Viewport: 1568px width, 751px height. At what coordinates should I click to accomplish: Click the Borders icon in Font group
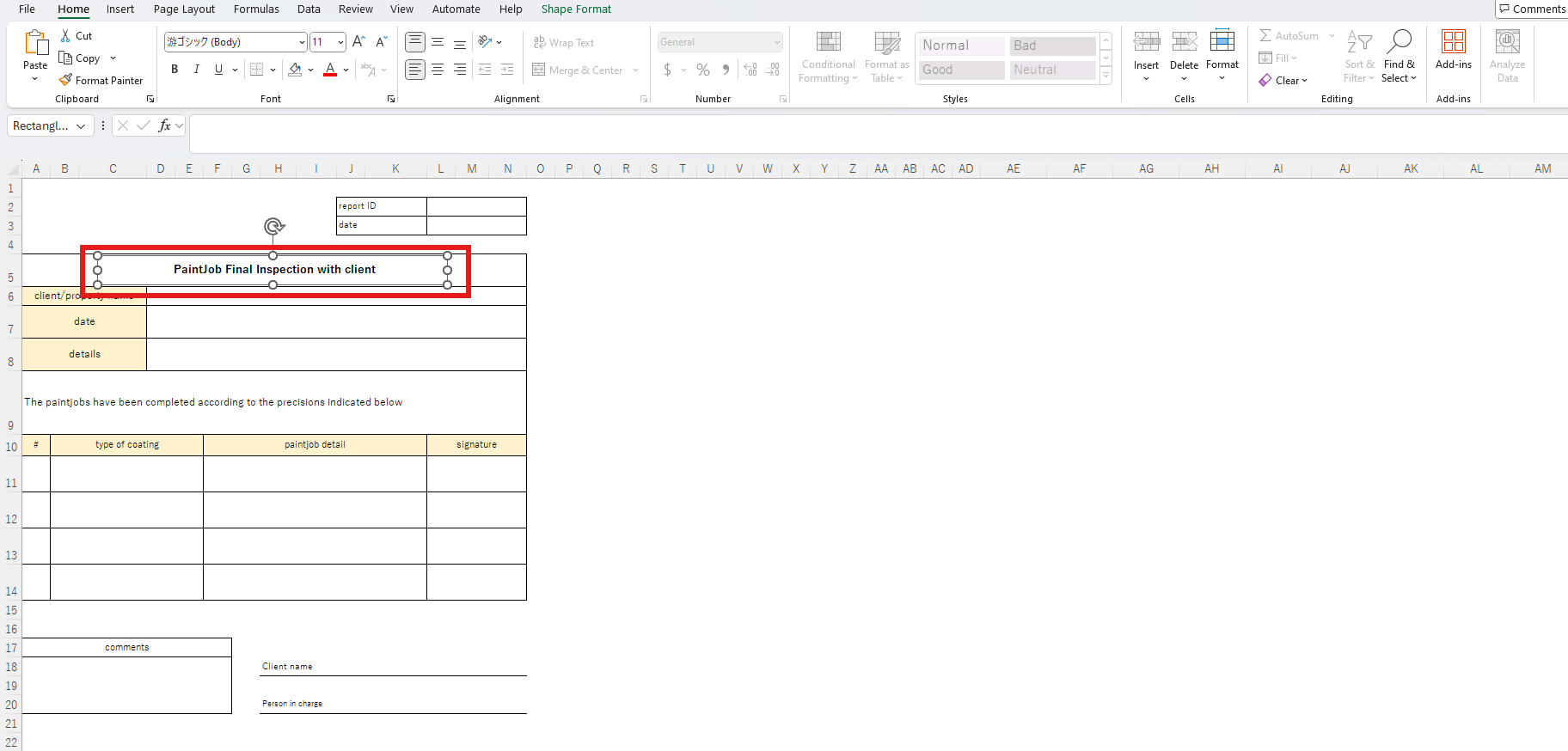pos(256,70)
